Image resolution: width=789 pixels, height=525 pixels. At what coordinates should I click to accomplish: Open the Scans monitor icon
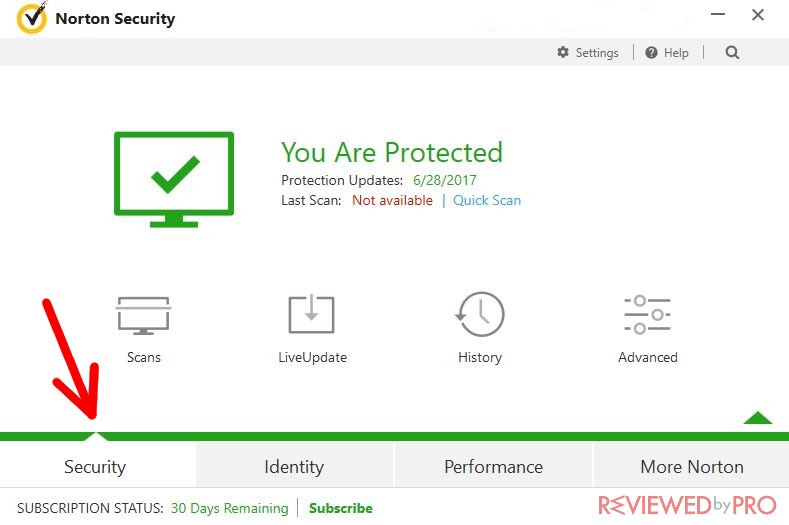[x=143, y=316]
